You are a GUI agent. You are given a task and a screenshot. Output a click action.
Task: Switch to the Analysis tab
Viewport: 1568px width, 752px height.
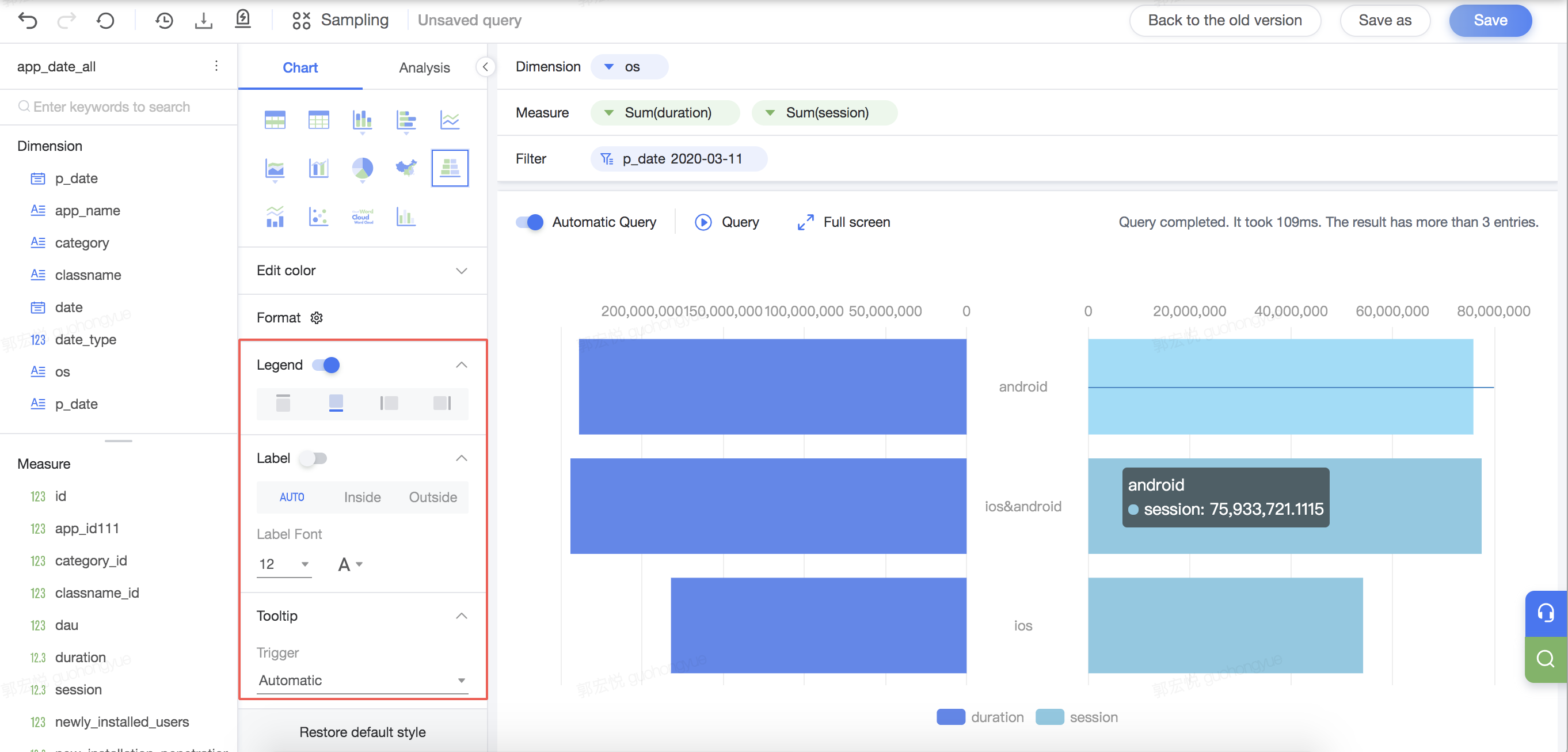click(424, 67)
